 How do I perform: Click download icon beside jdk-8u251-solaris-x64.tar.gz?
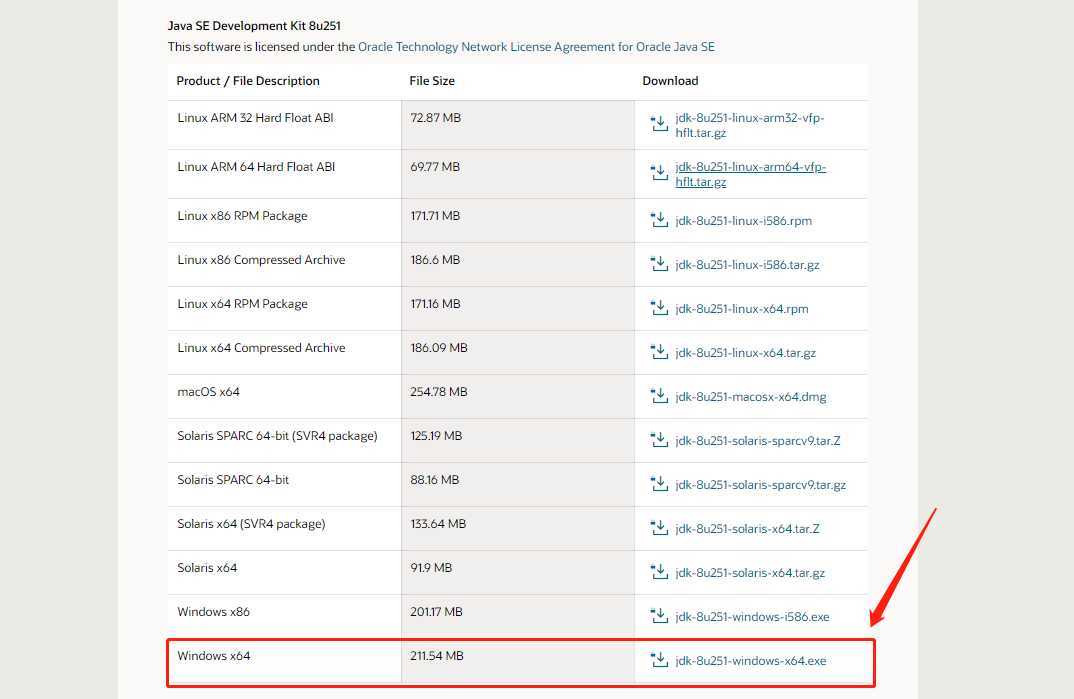[x=659, y=572]
